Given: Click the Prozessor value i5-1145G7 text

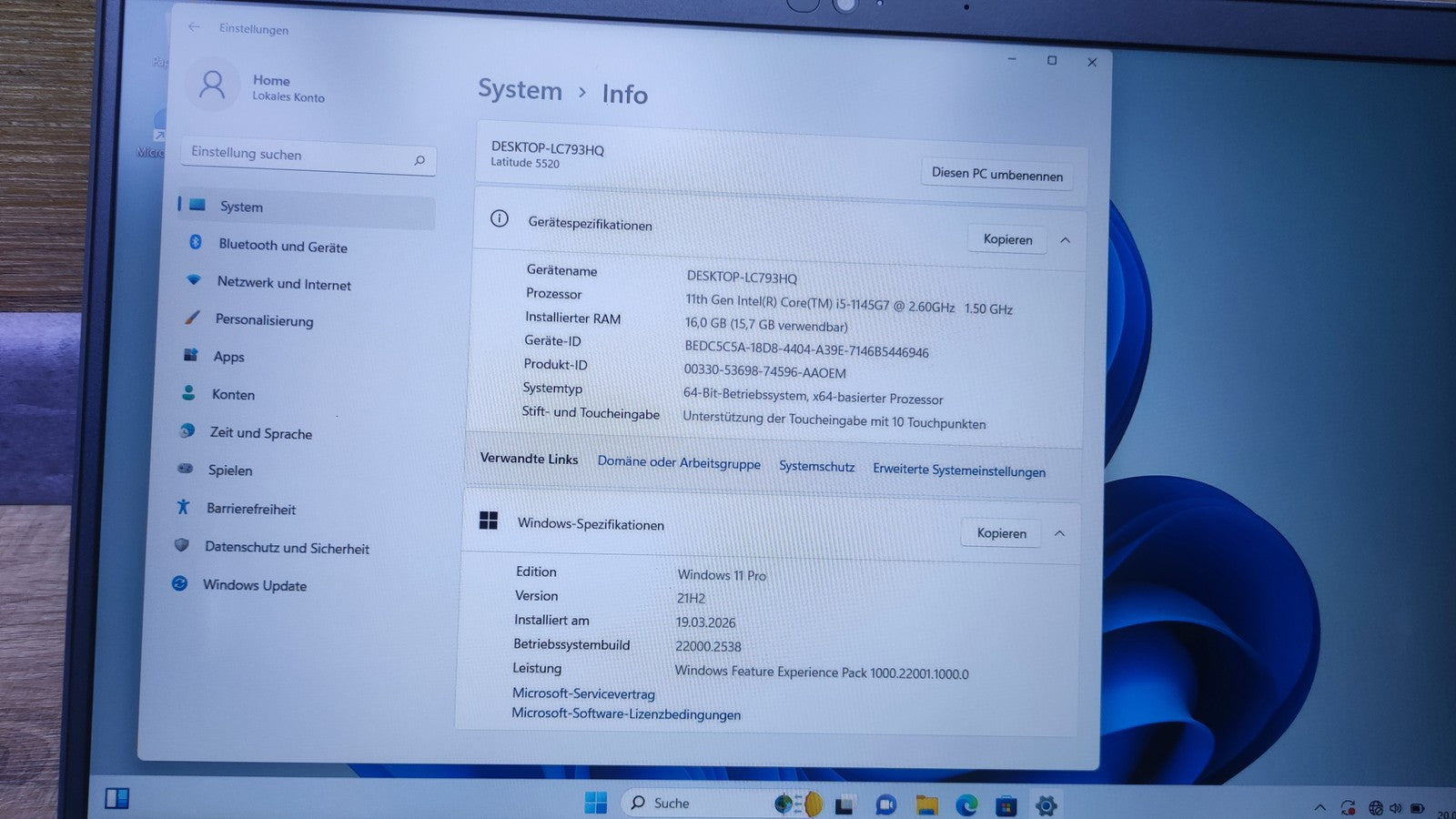Looking at the screenshot, I should 848,304.
